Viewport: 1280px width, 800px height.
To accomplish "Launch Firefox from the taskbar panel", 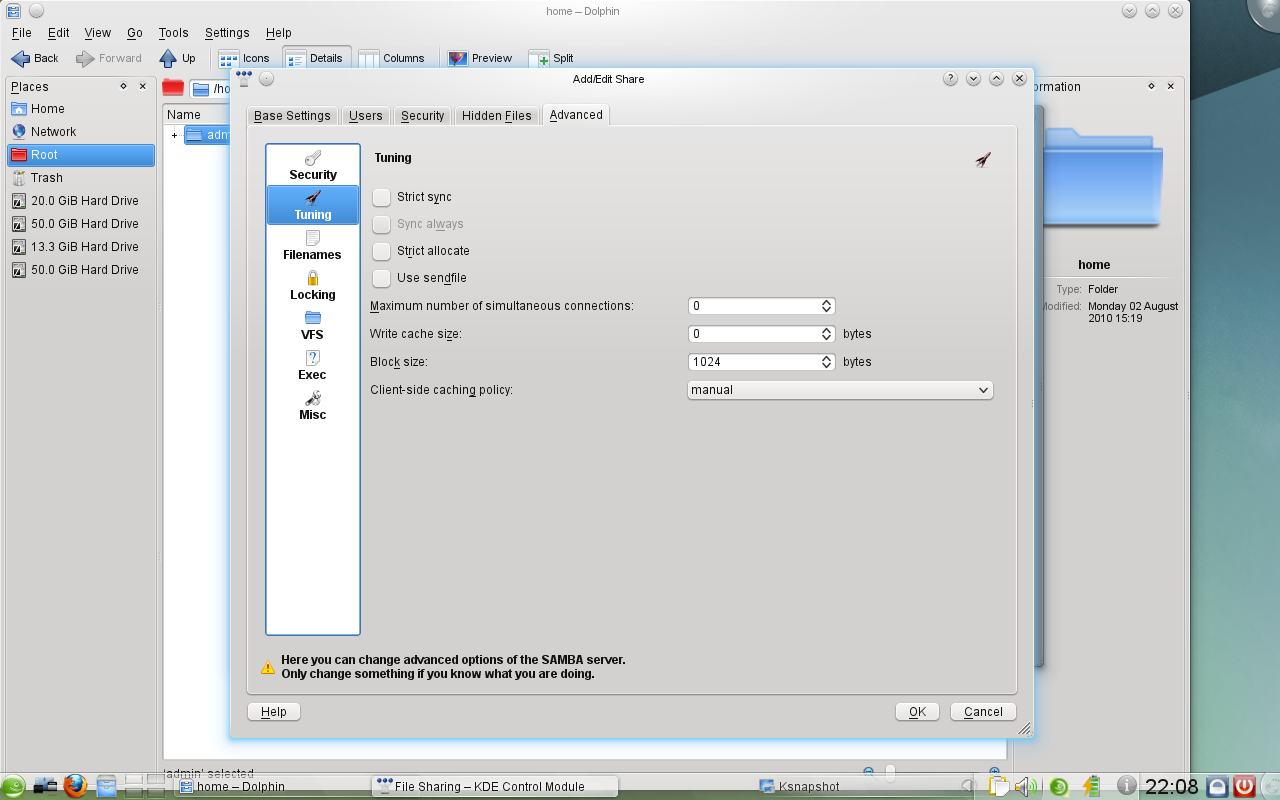I will [75, 785].
